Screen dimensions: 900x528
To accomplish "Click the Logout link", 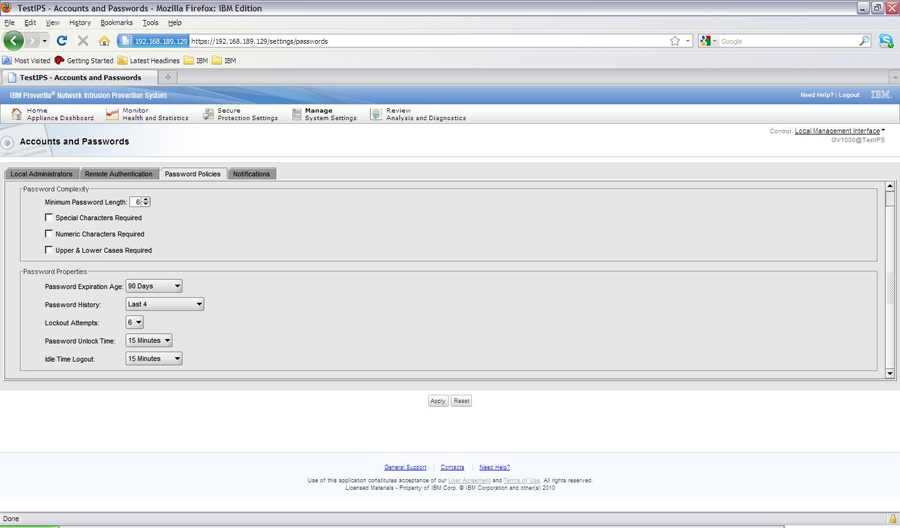I will pyautogui.click(x=849, y=95).
